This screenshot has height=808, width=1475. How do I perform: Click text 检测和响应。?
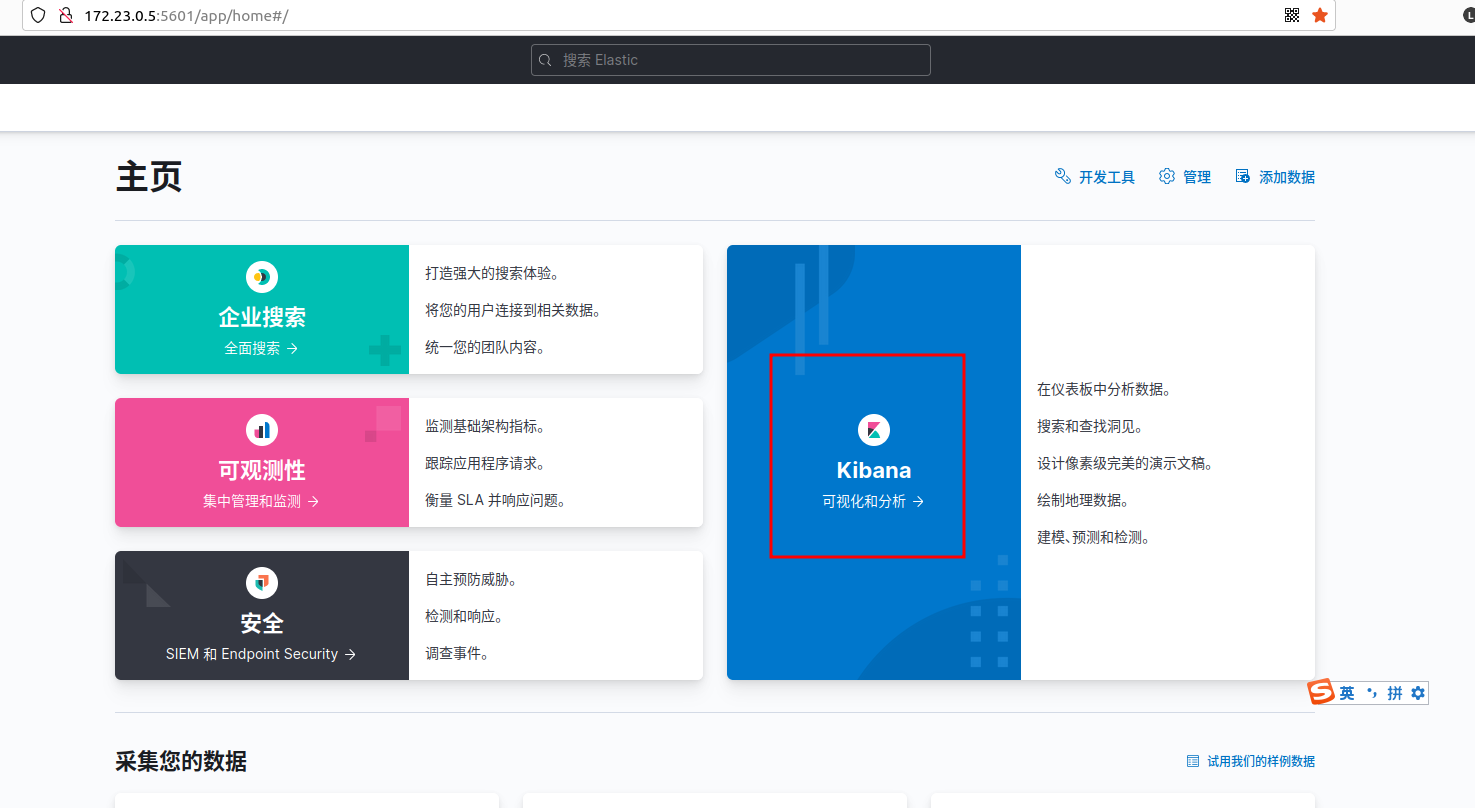pyautogui.click(x=464, y=616)
